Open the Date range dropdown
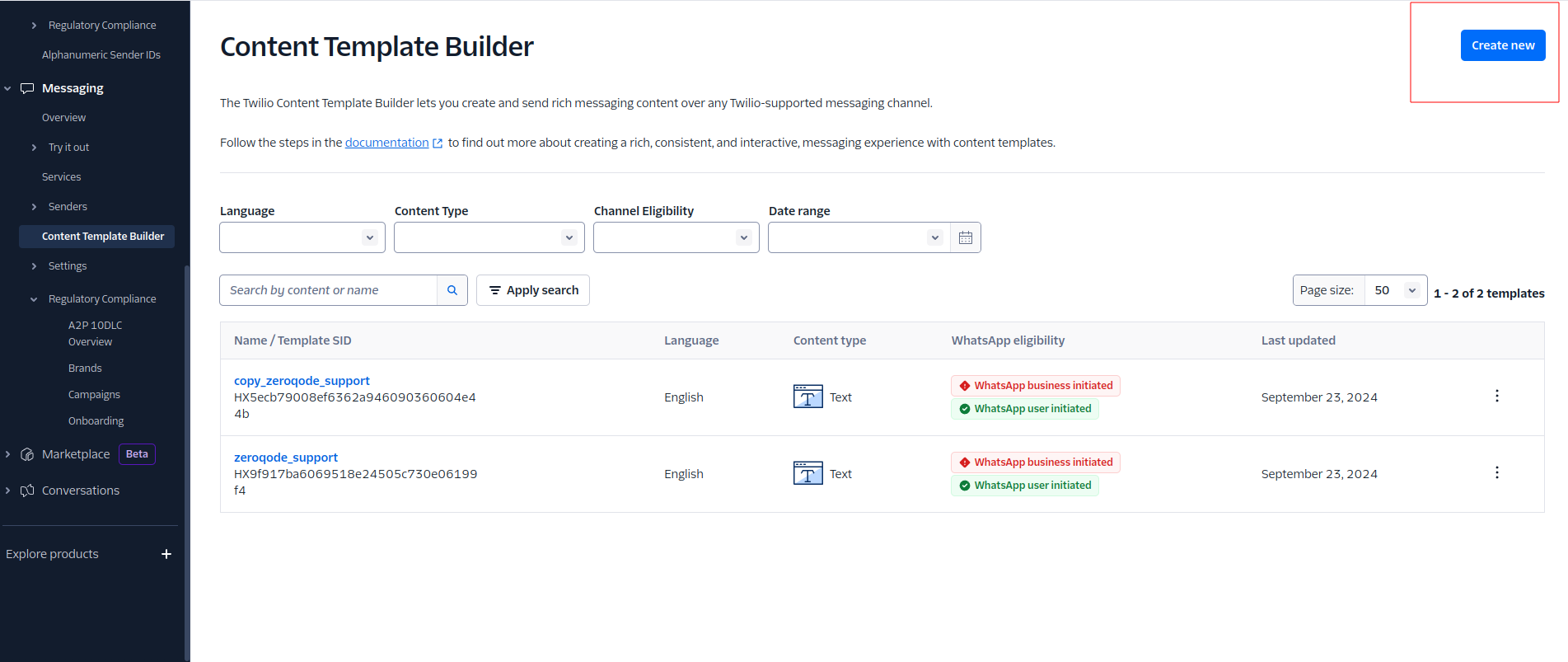 [x=859, y=237]
